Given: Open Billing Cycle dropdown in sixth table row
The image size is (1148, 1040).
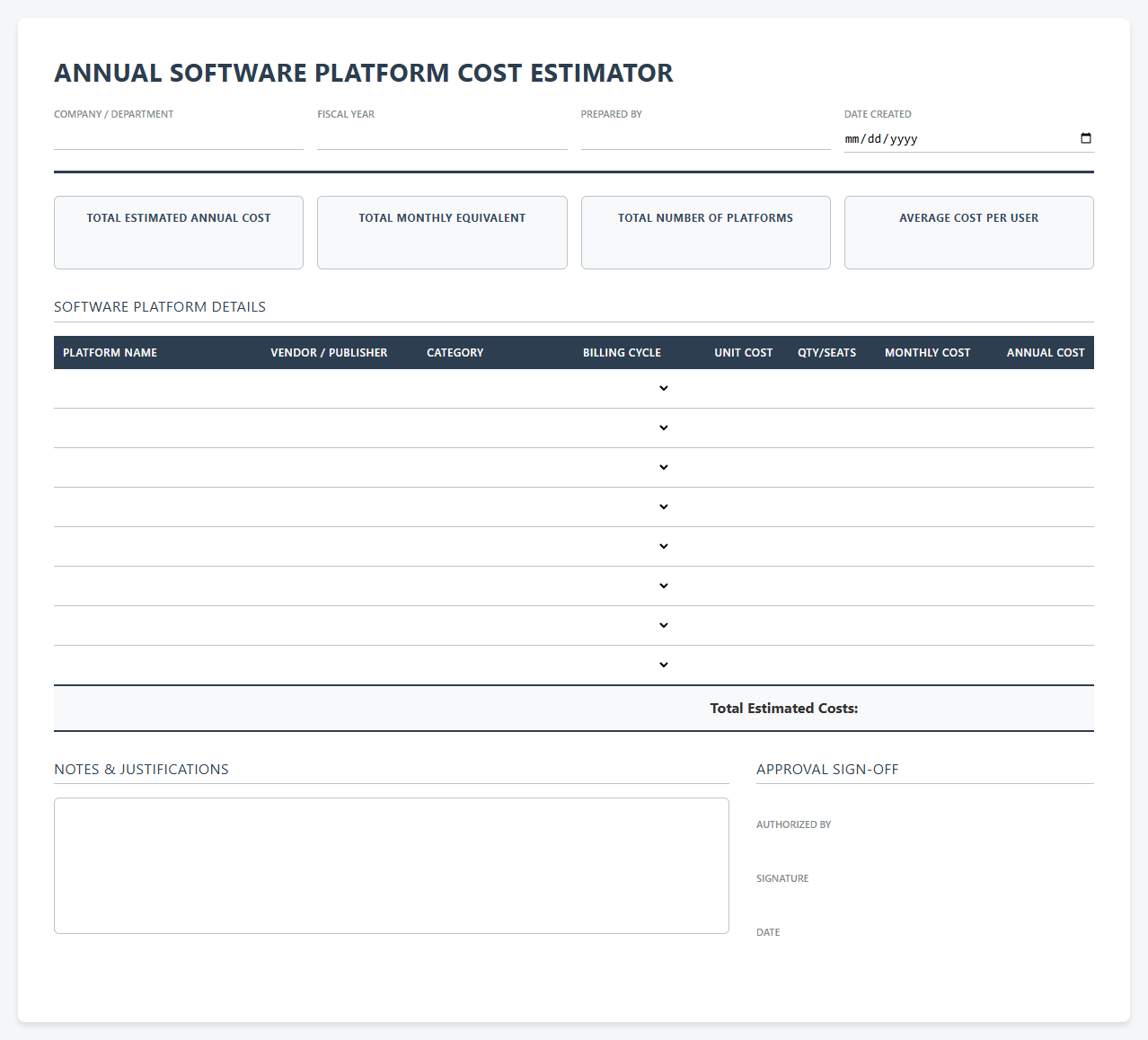Looking at the screenshot, I should click(625, 586).
